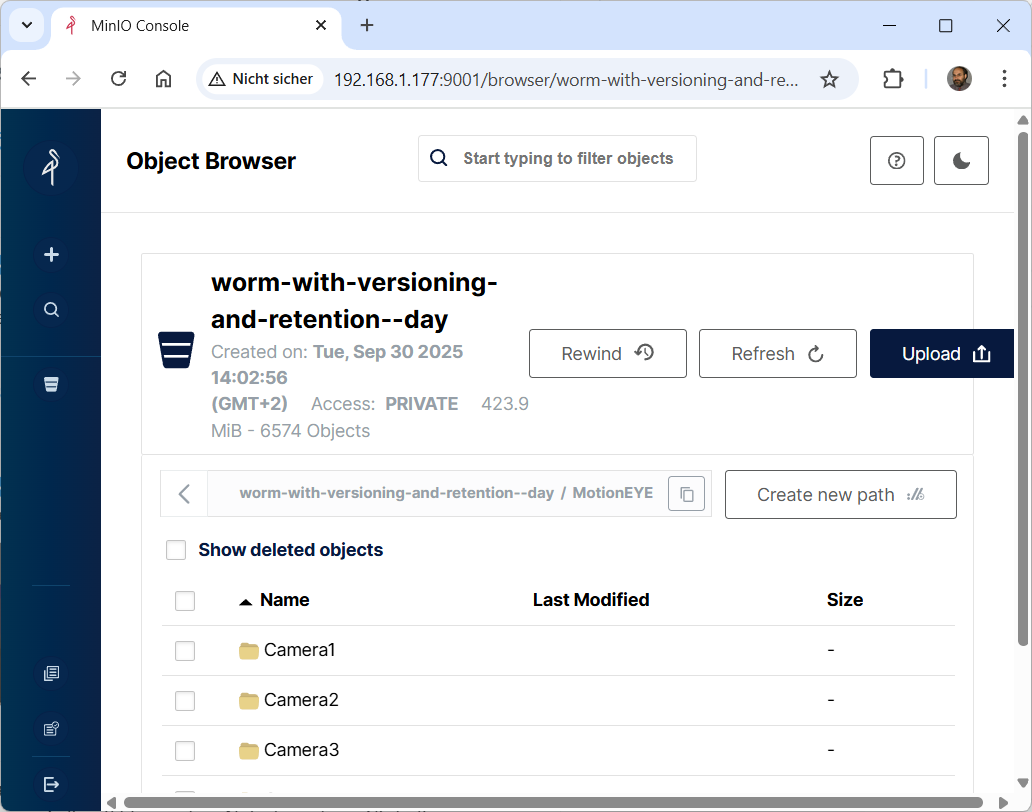Copy the current path with copy icon
This screenshot has height=812, width=1032.
tap(686, 494)
